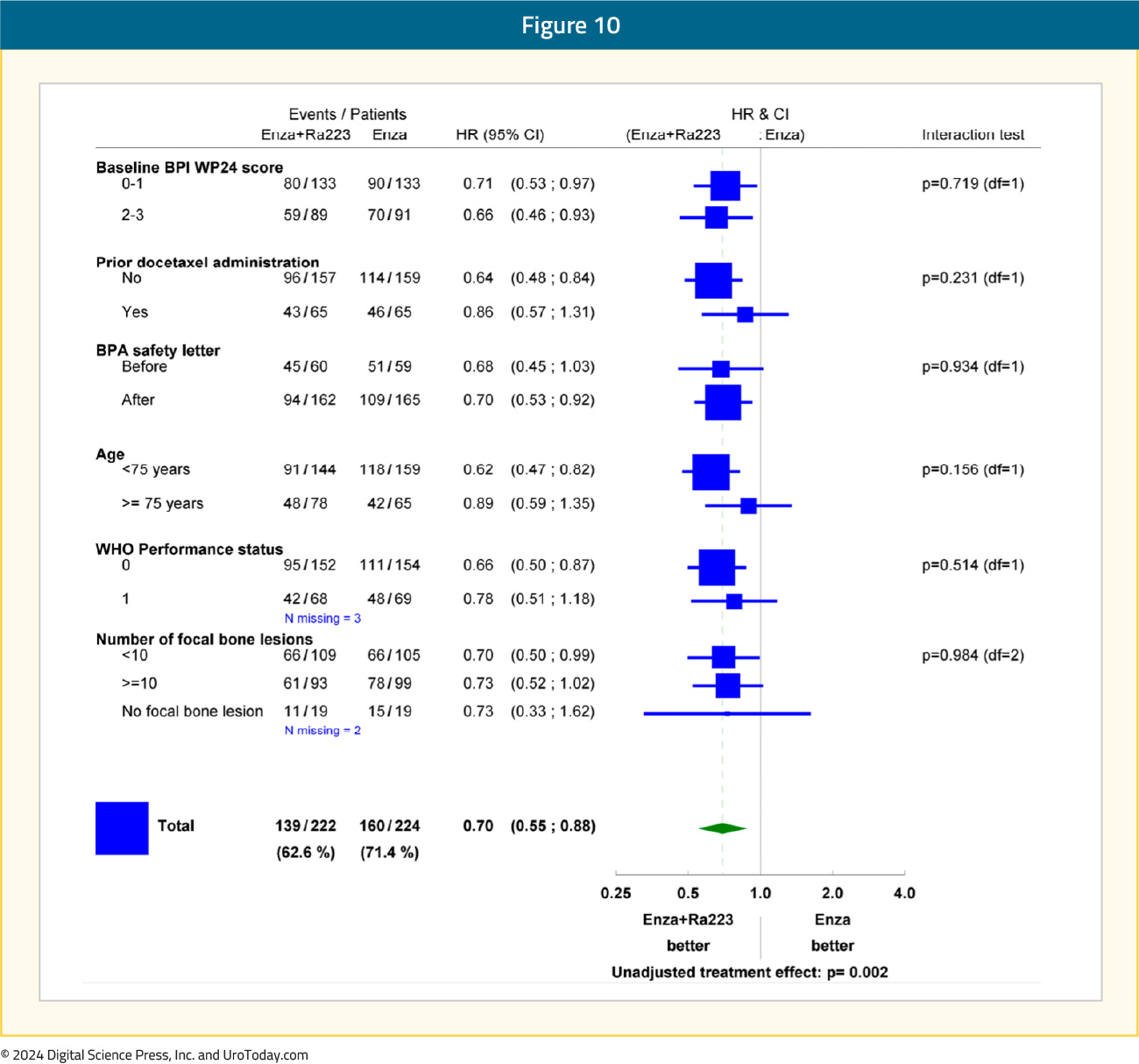The image size is (1139, 1064).
Task: Click the '>= 75 years' row label
Action: coord(162,504)
